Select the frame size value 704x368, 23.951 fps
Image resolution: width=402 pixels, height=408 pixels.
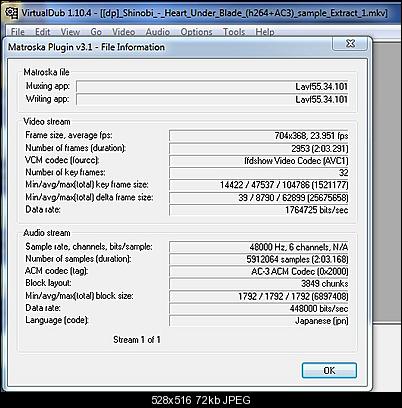pyautogui.click(x=259, y=136)
